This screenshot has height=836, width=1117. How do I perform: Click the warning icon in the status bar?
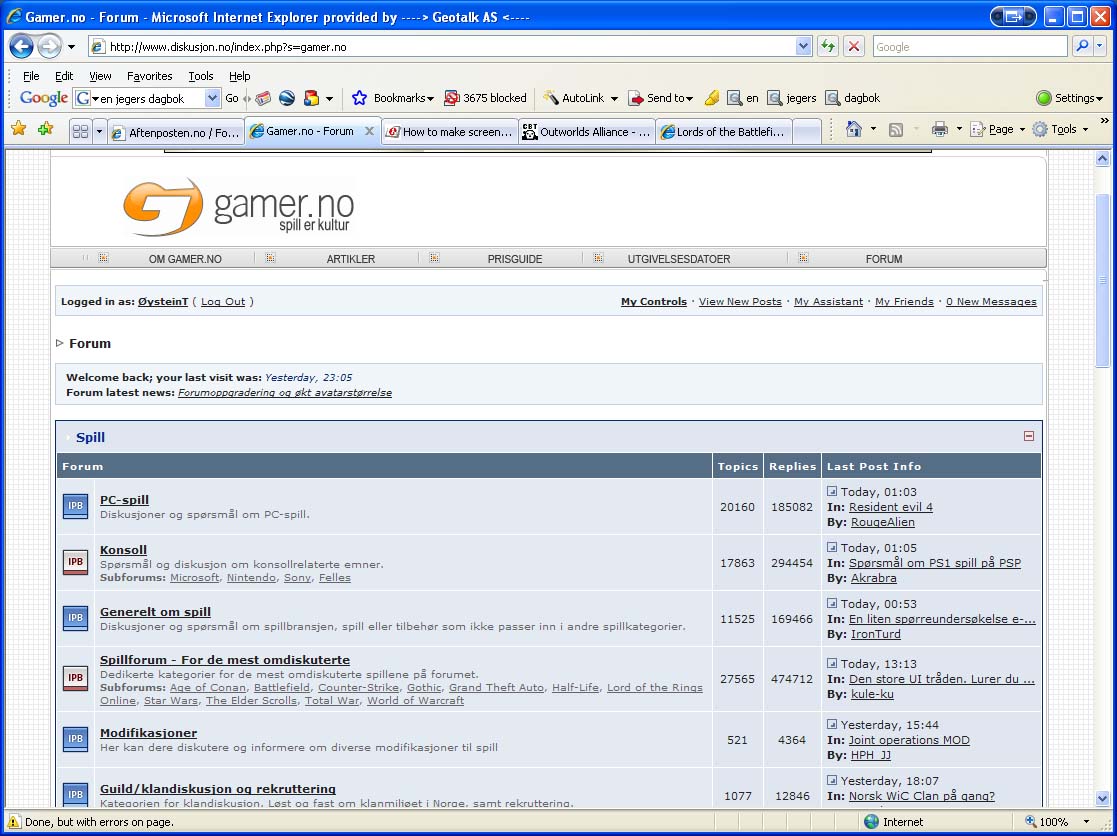(14, 821)
